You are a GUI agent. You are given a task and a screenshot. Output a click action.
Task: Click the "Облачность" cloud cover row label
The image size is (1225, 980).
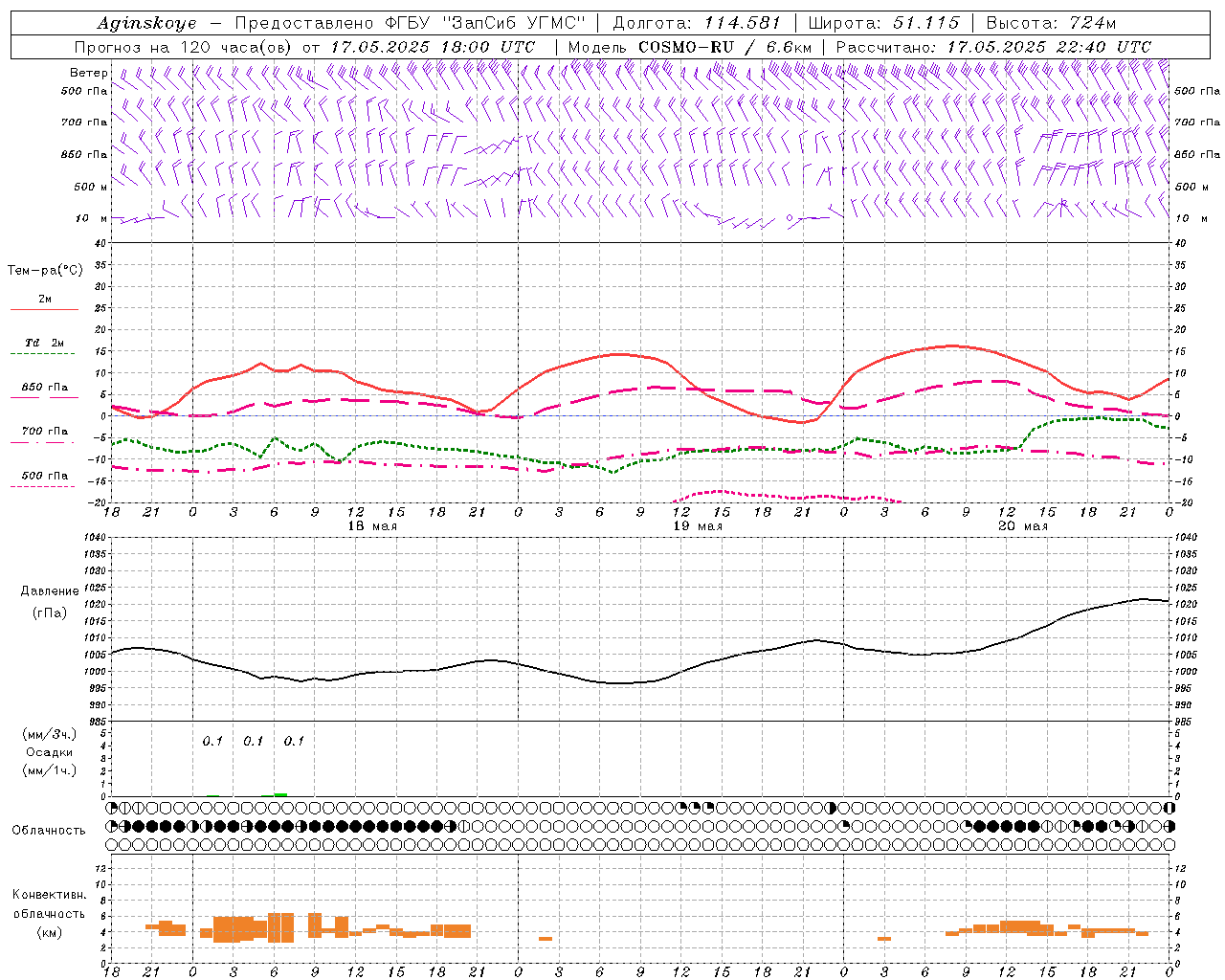(49, 830)
